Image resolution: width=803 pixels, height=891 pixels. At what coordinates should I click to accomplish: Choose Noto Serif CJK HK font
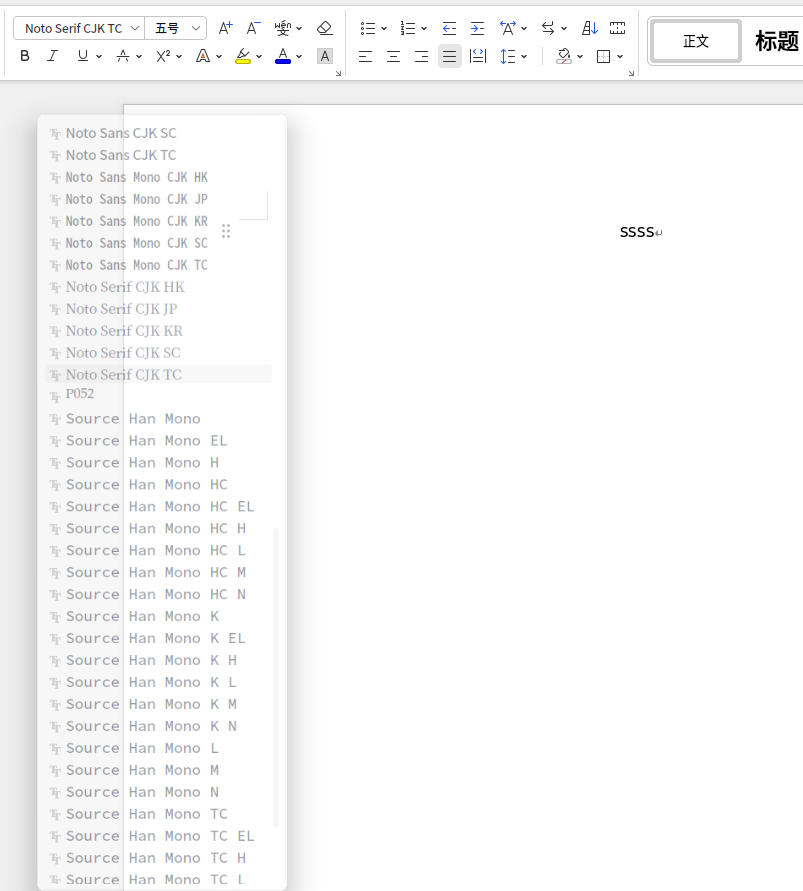pos(159,287)
